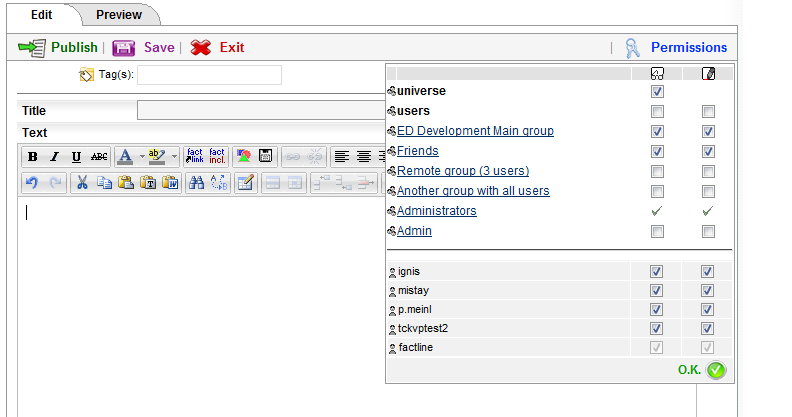
Task: Open Another group with all users link
Action: click(473, 191)
